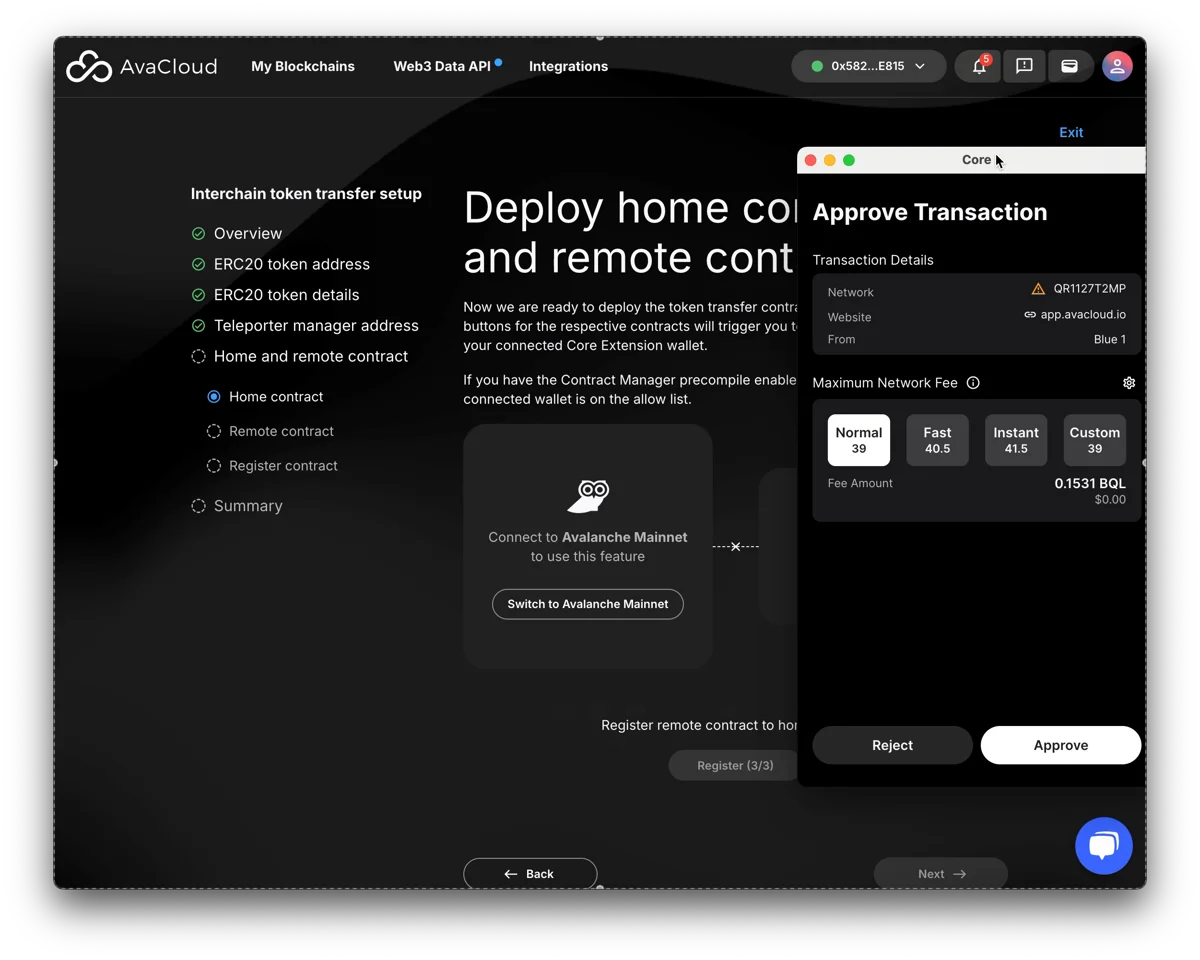The width and height of the screenshot is (1200, 960).
Task: Open the Home and remote contract step
Action: [x=311, y=357]
